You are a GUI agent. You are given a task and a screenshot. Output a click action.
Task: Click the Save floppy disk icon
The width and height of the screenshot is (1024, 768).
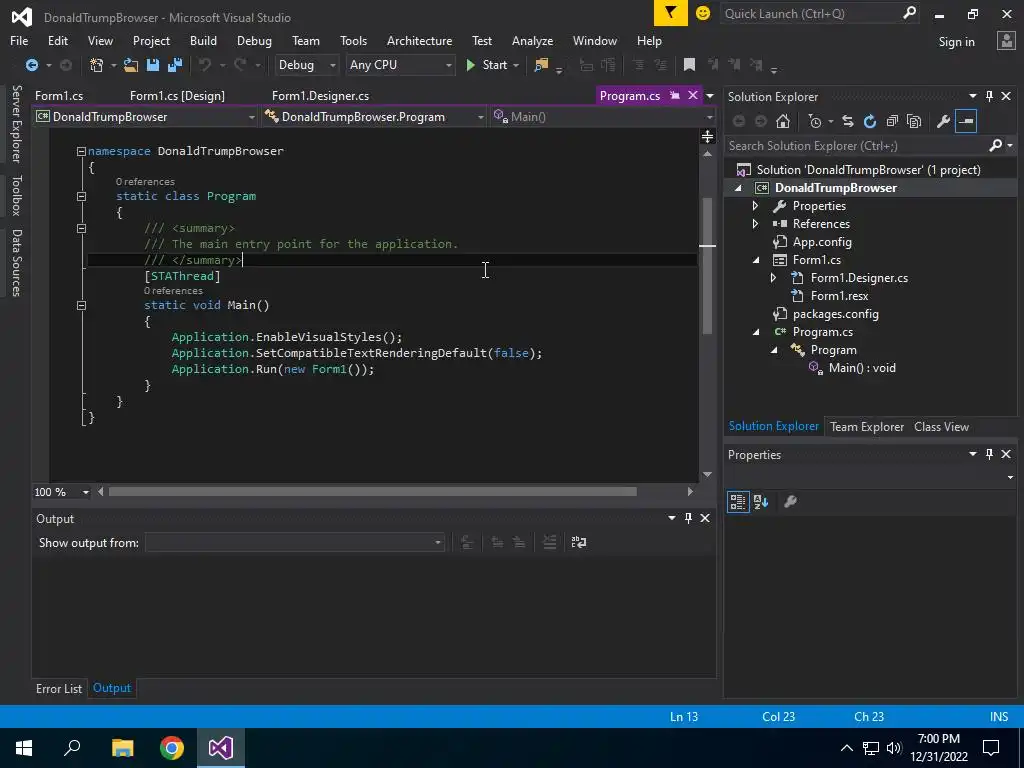(153, 65)
